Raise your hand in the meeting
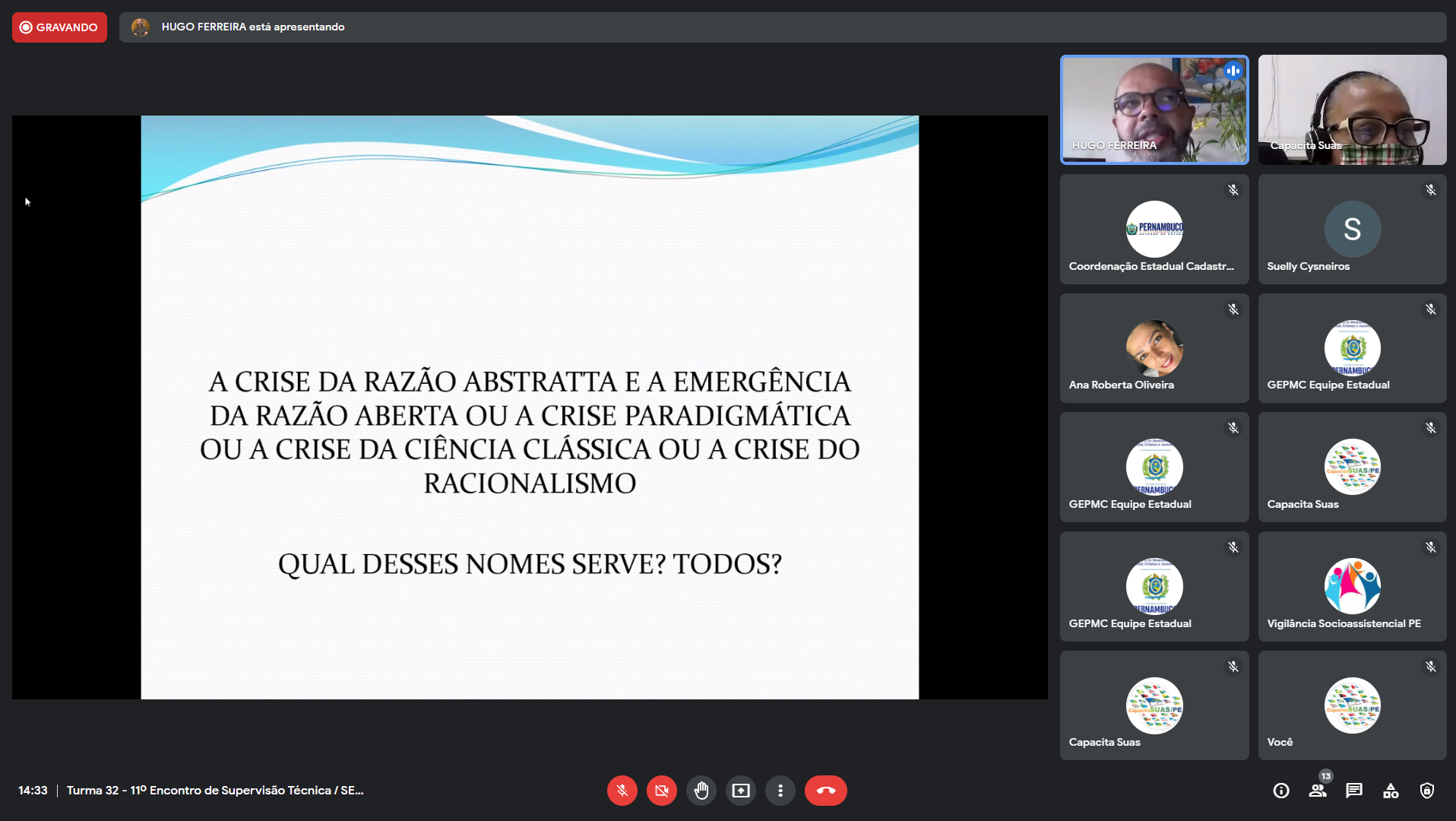Image resolution: width=1456 pixels, height=821 pixels. 701,791
